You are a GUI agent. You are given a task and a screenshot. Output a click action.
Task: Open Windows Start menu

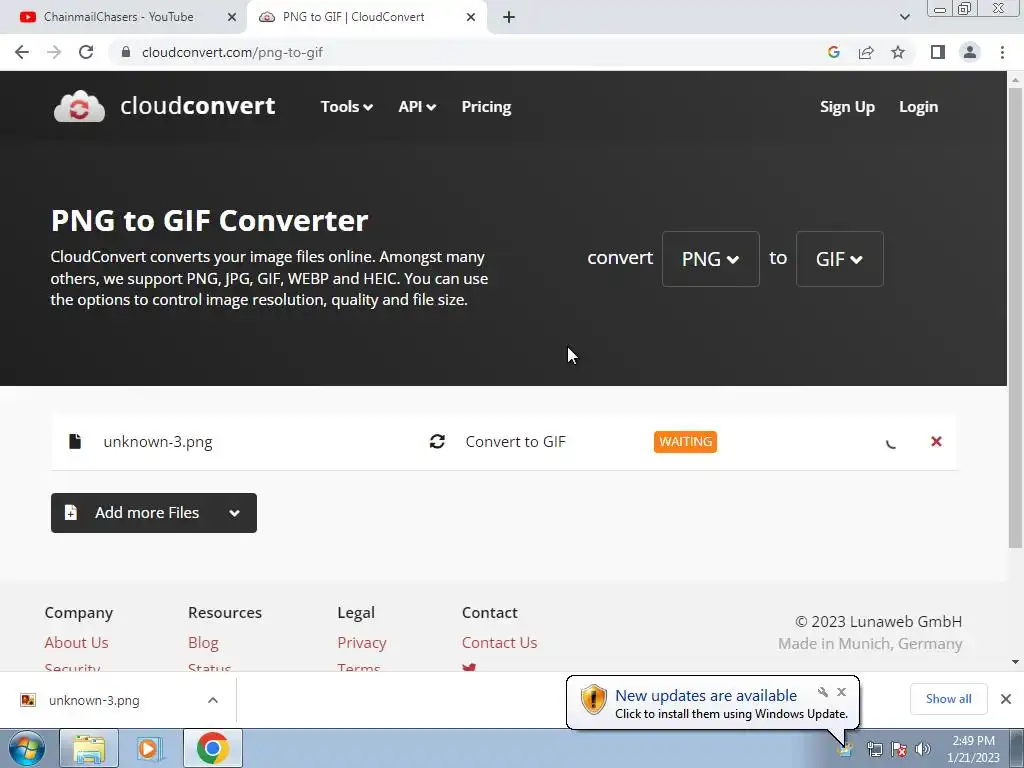coord(27,748)
